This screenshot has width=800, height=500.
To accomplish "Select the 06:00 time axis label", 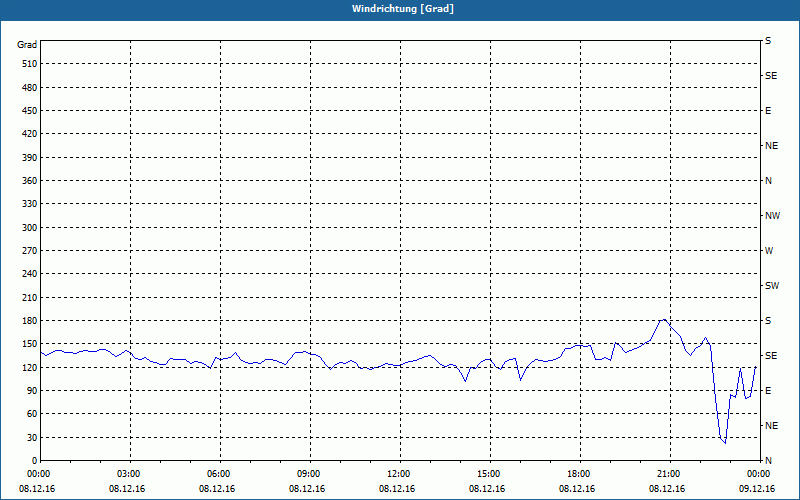I will pyautogui.click(x=219, y=474).
